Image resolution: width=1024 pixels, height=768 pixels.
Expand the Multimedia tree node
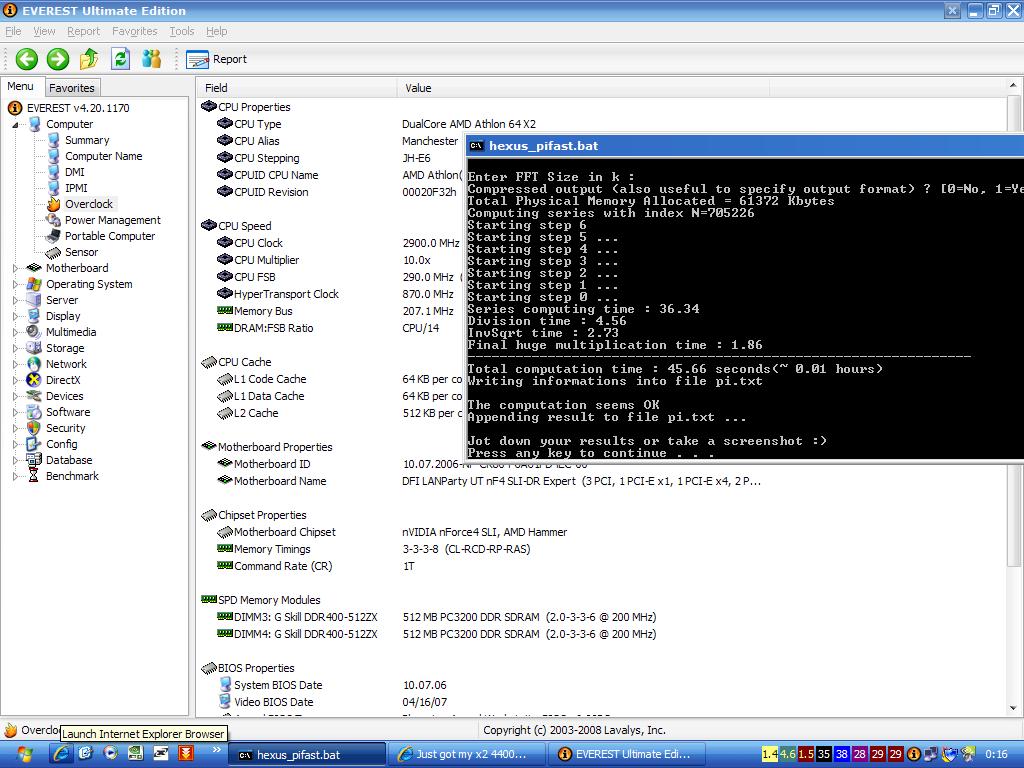click(x=15, y=332)
